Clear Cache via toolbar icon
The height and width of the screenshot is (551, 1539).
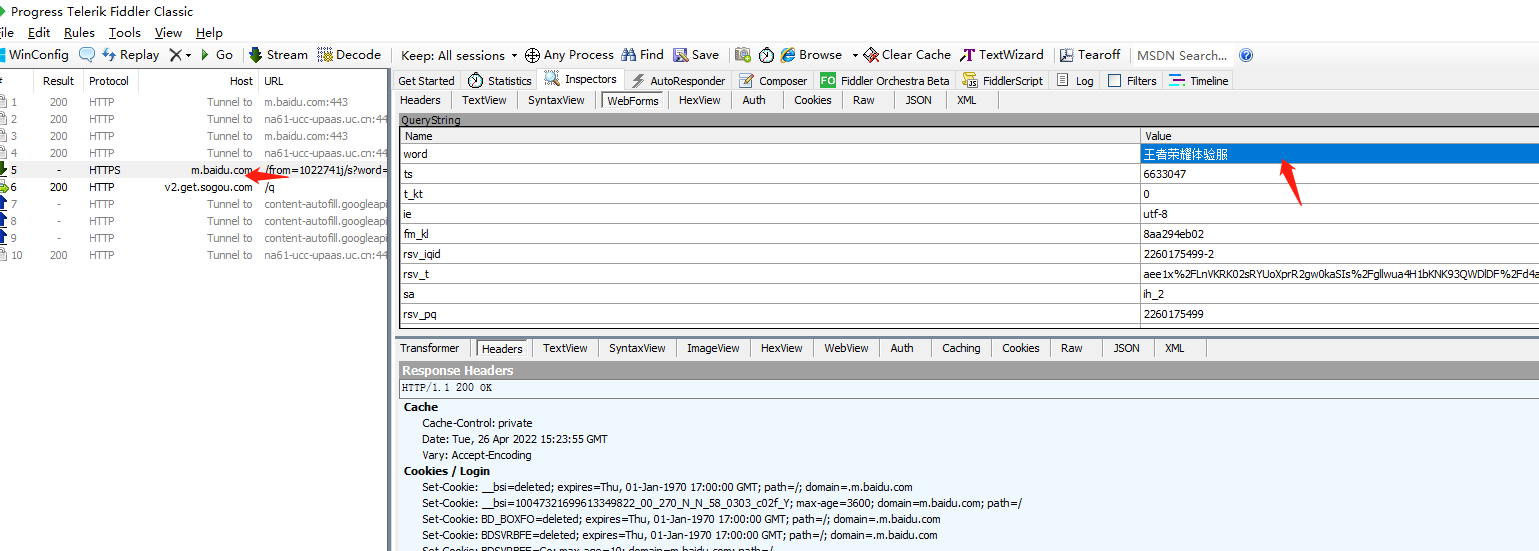[x=907, y=55]
